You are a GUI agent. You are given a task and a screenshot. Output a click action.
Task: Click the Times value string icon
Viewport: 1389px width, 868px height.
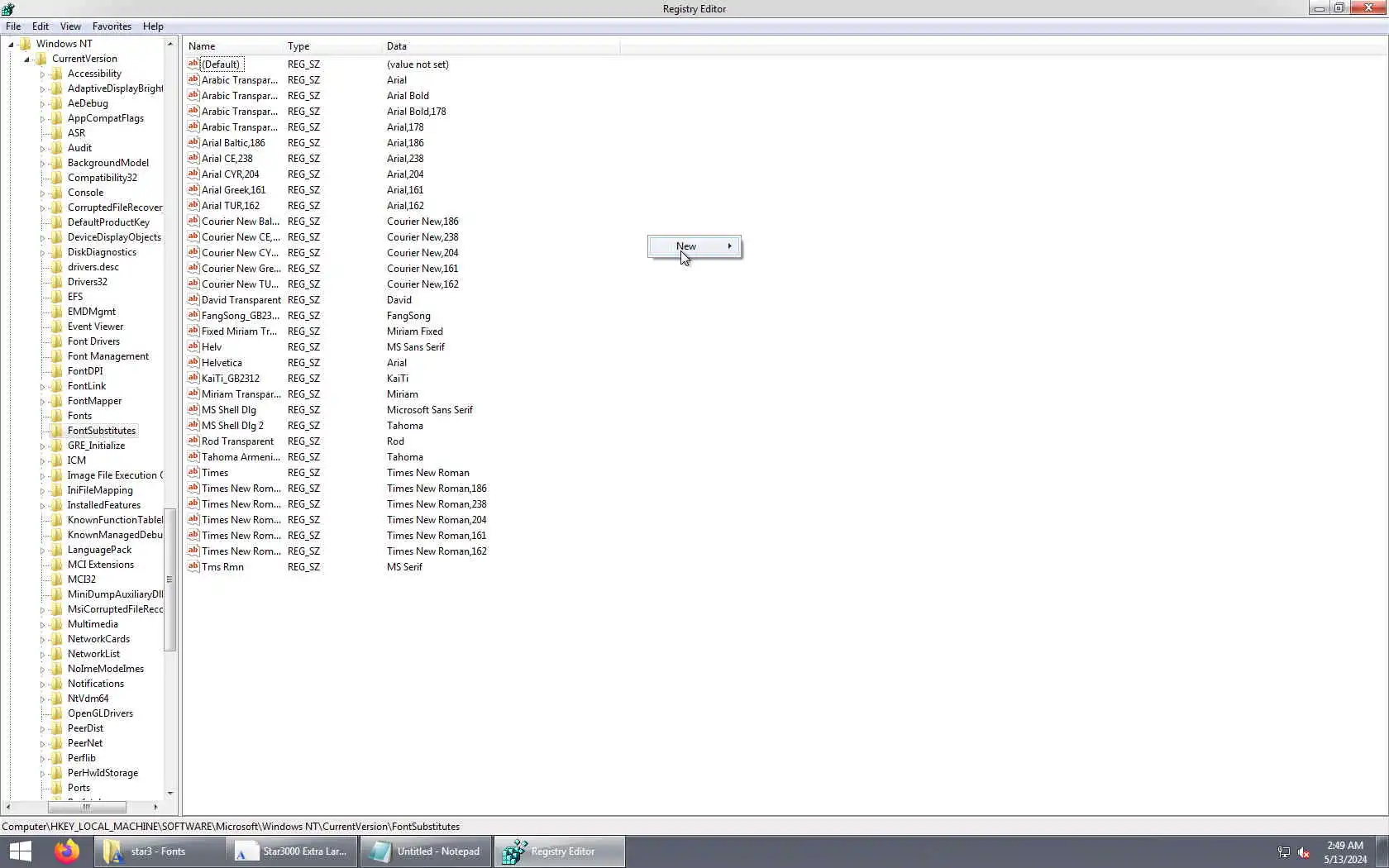193,472
